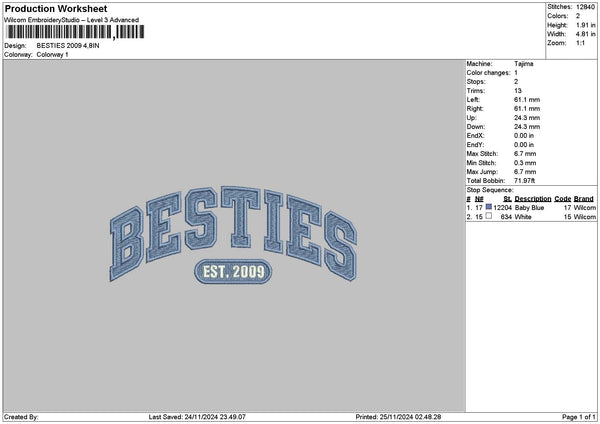The width and height of the screenshot is (600, 424).
Task: Click the Stitches value 12840
Action: [585, 7]
